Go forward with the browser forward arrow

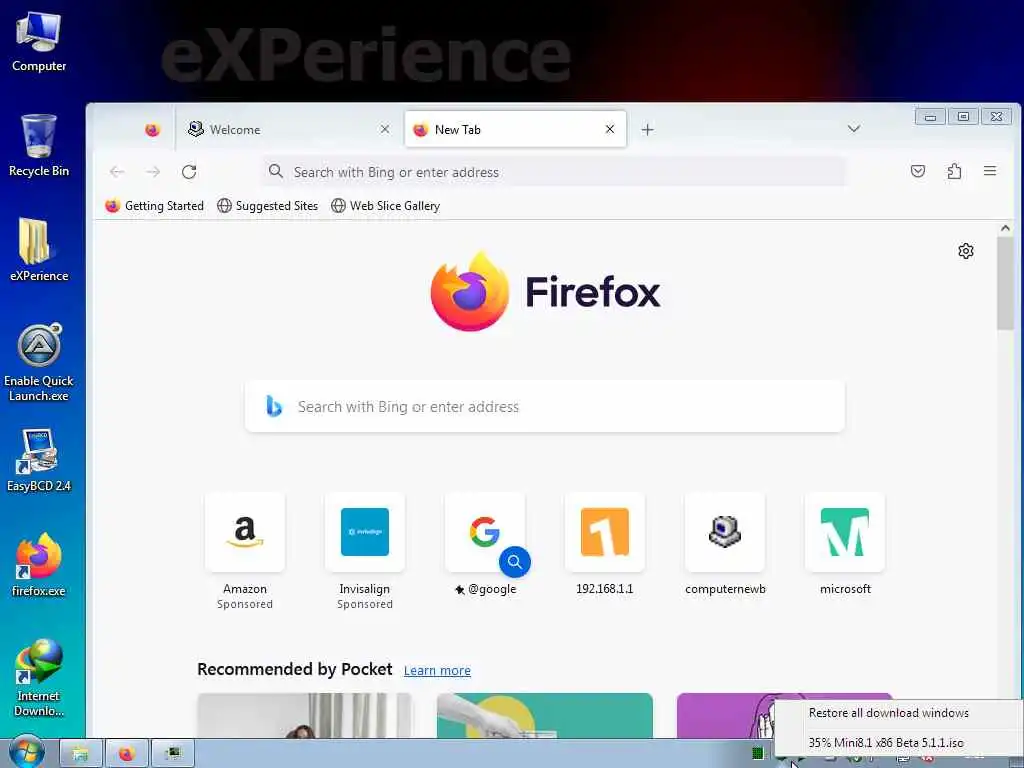pyautogui.click(x=153, y=172)
